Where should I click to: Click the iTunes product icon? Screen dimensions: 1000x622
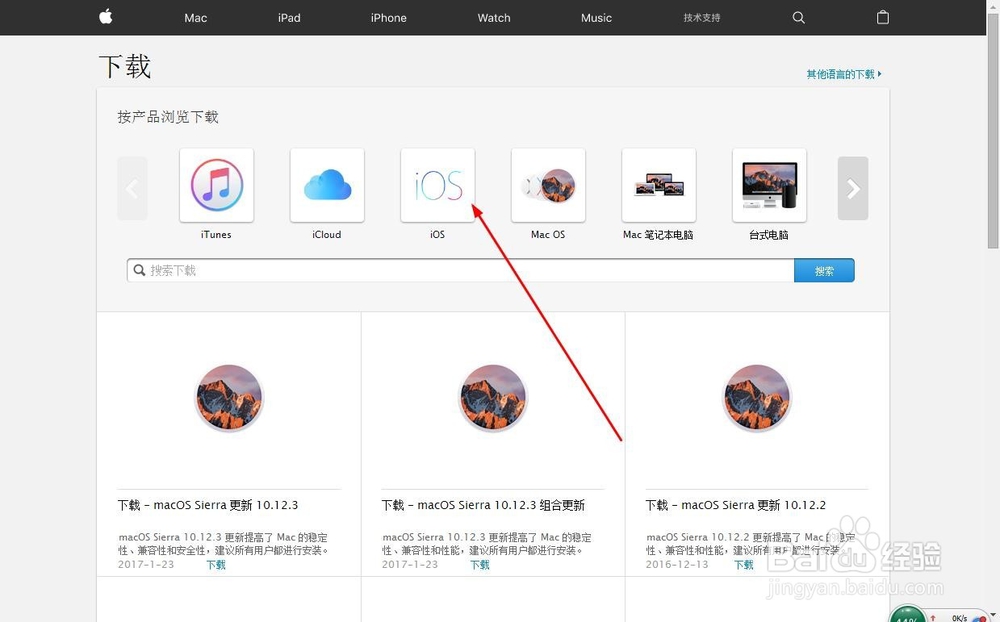click(216, 185)
